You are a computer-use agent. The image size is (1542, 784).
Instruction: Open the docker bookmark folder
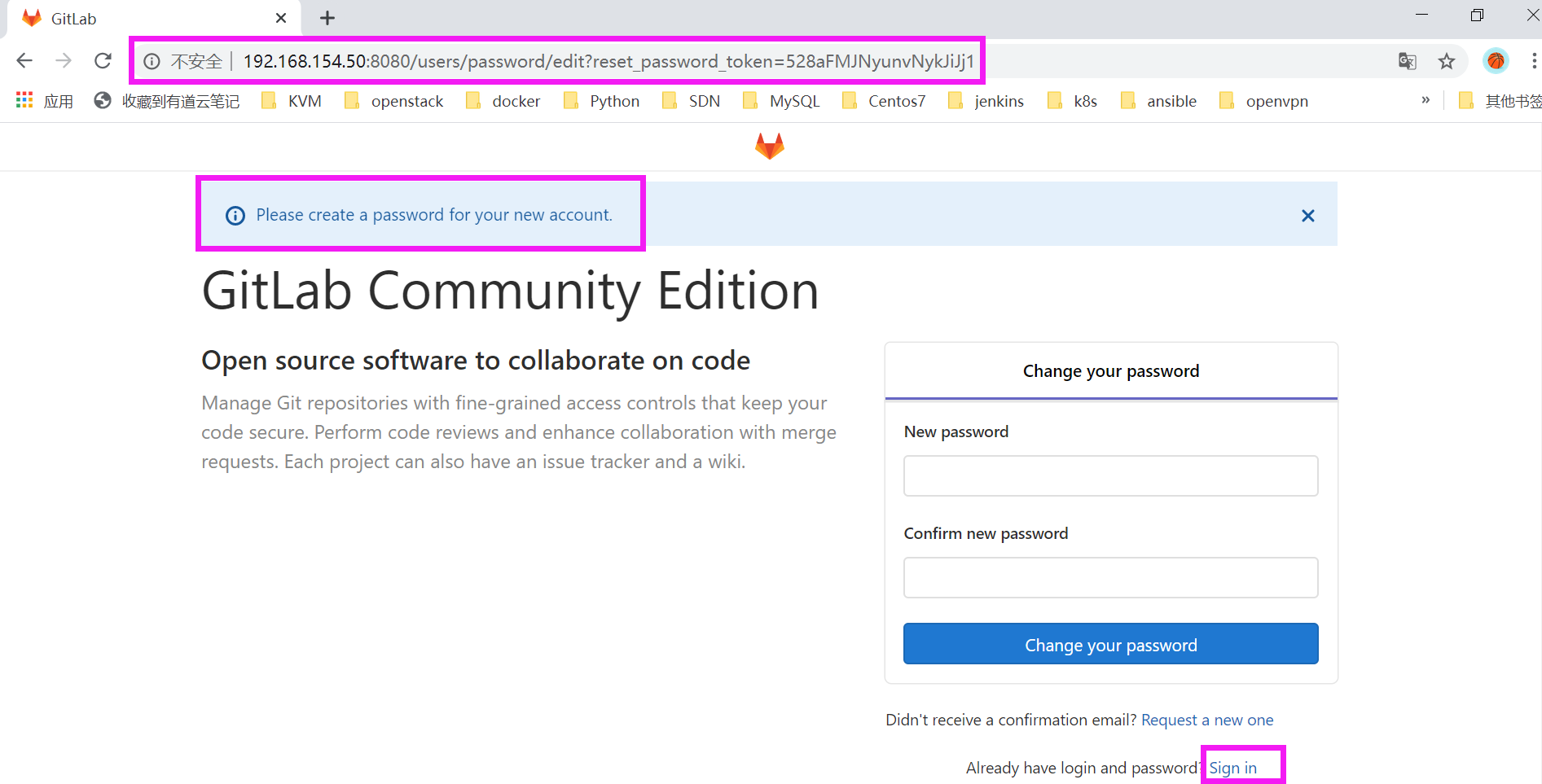coord(503,101)
